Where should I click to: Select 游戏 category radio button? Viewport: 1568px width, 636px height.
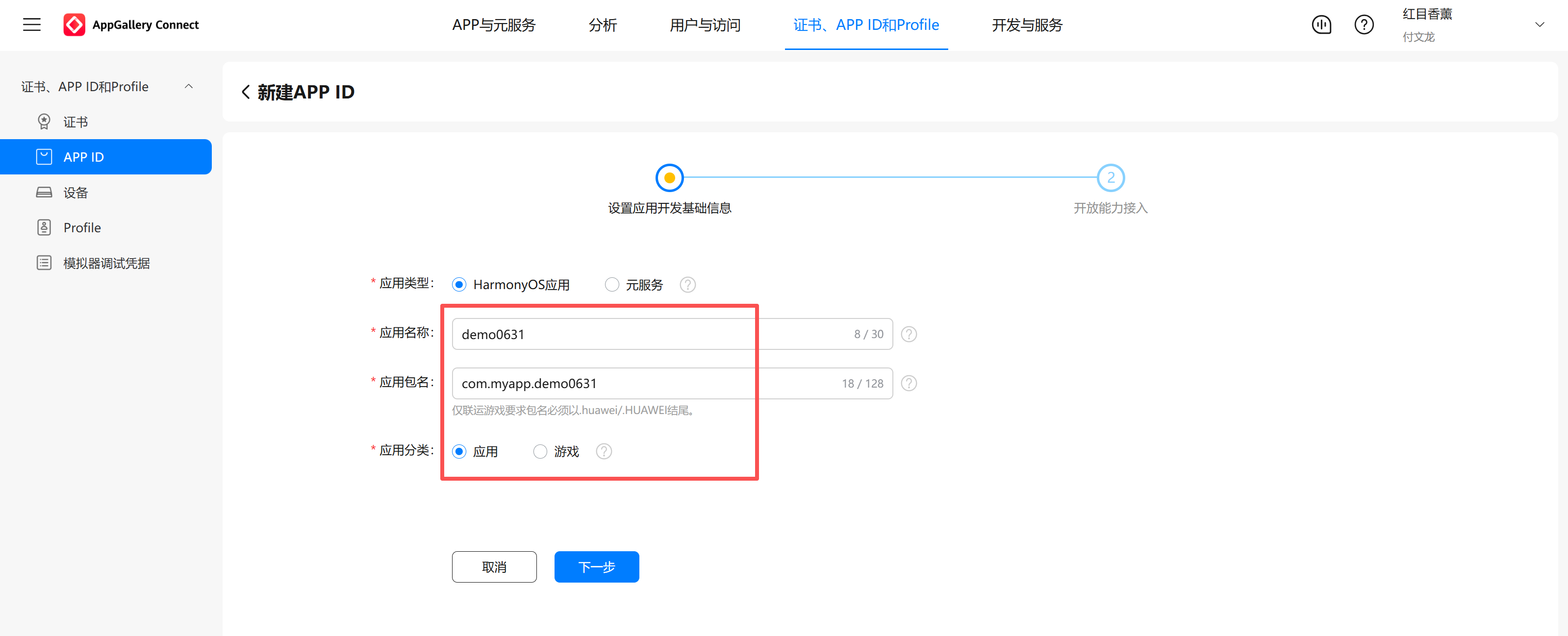(539, 451)
